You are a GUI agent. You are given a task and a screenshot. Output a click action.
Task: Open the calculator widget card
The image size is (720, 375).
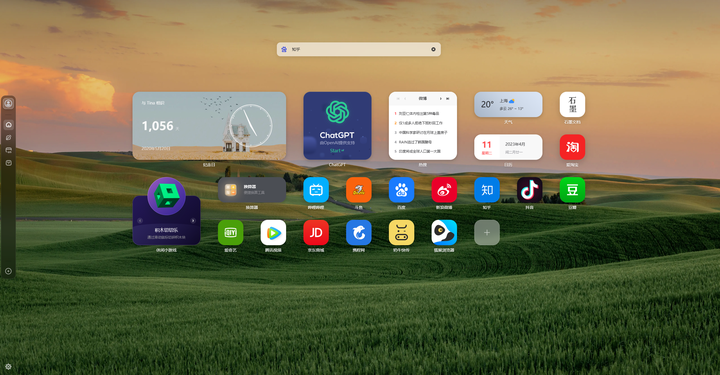252,190
